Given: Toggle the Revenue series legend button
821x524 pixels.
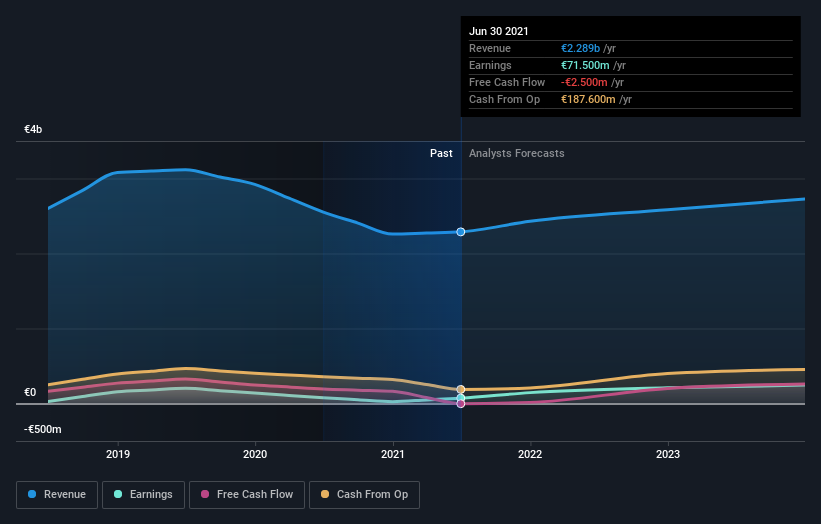Looking at the screenshot, I should pyautogui.click(x=57, y=495).
